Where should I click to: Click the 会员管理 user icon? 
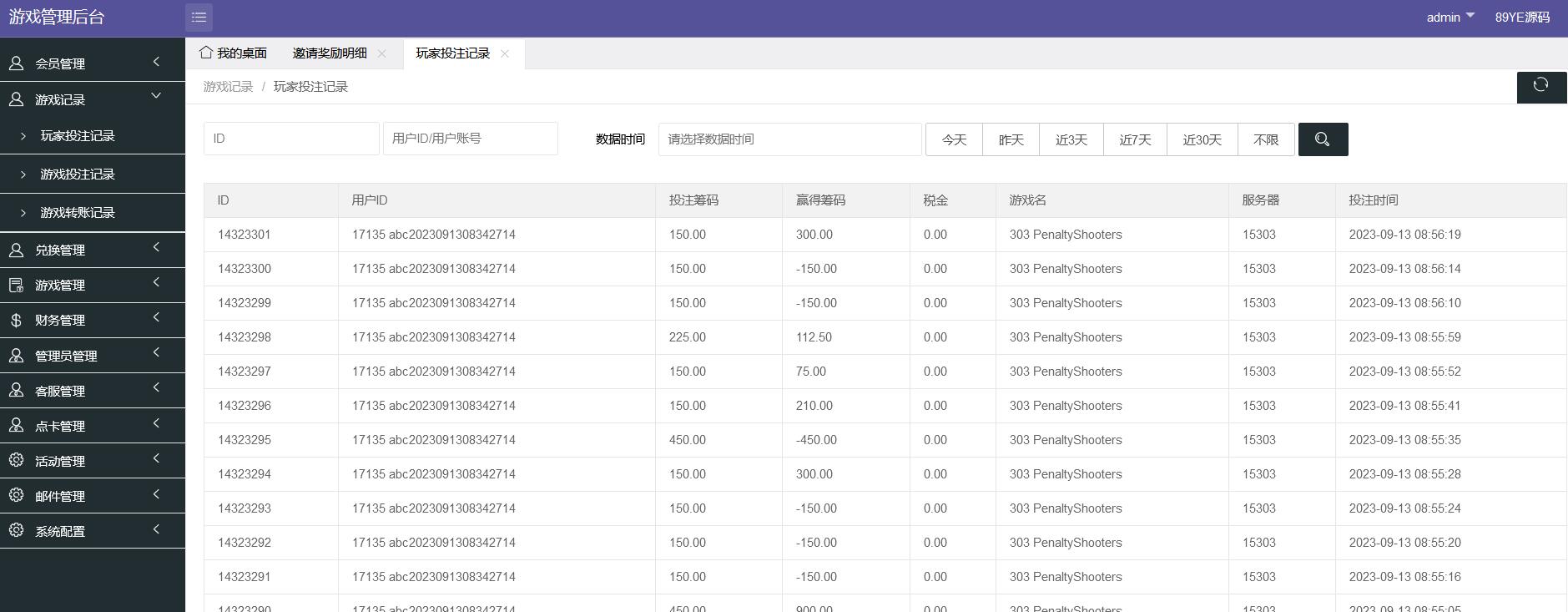pyautogui.click(x=16, y=63)
